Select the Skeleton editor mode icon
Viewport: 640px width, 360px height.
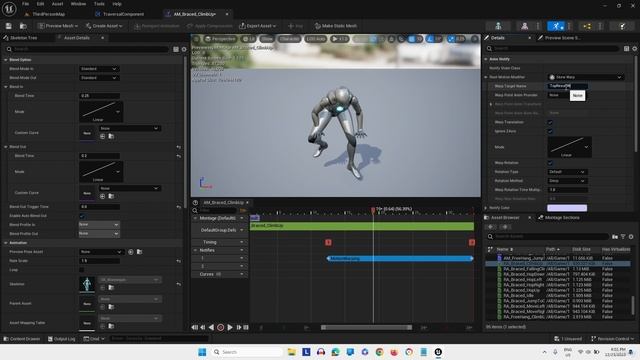[x=498, y=26]
